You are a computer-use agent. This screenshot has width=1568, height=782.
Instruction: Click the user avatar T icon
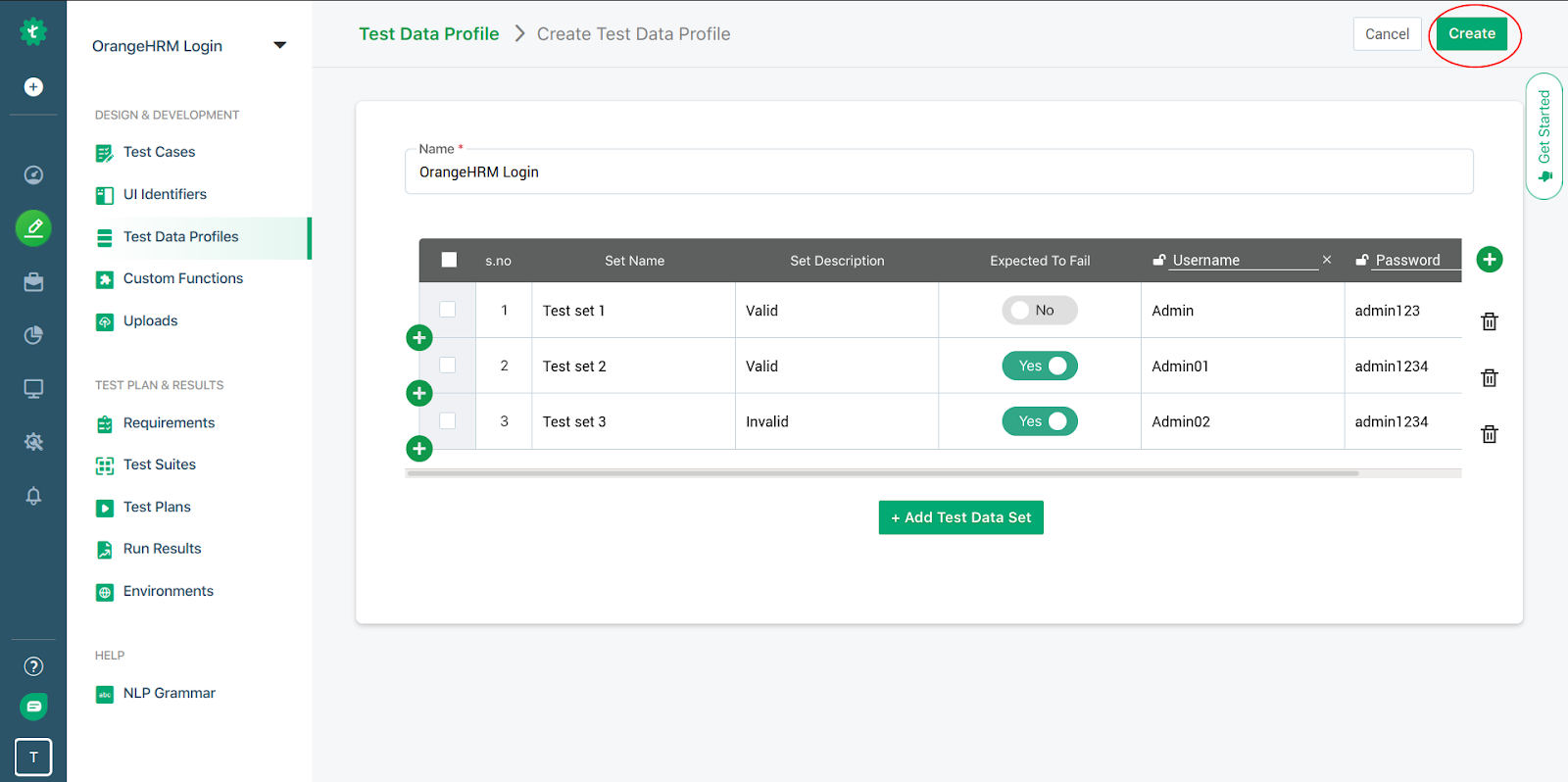point(33,757)
